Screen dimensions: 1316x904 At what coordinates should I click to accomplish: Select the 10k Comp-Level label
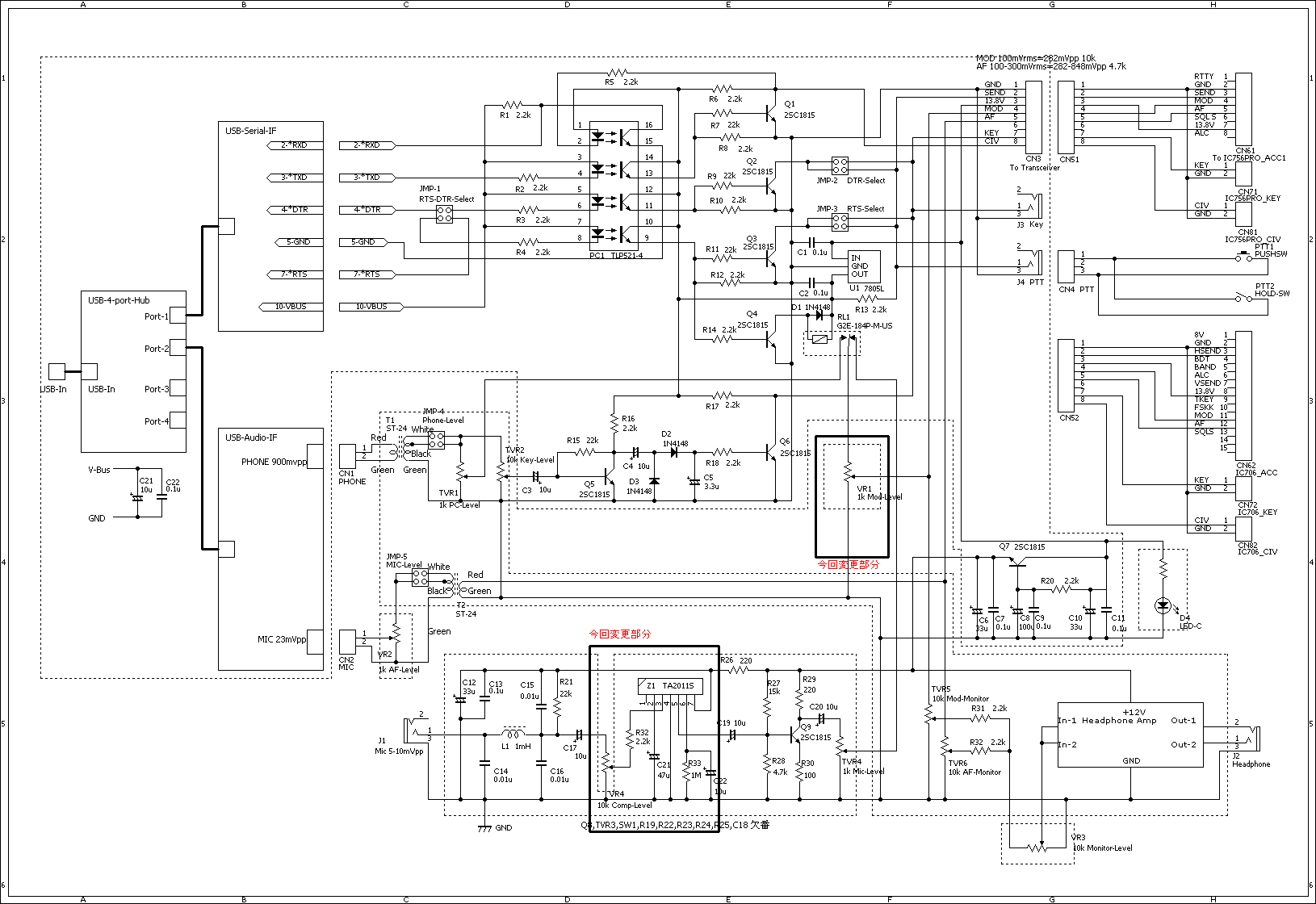point(624,805)
